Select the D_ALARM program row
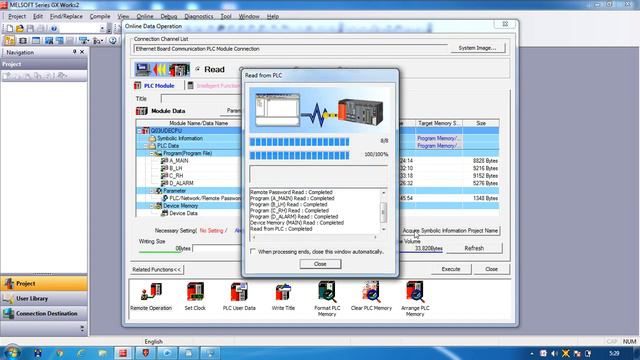Image resolution: width=640 pixels, height=360 pixels. [317, 183]
